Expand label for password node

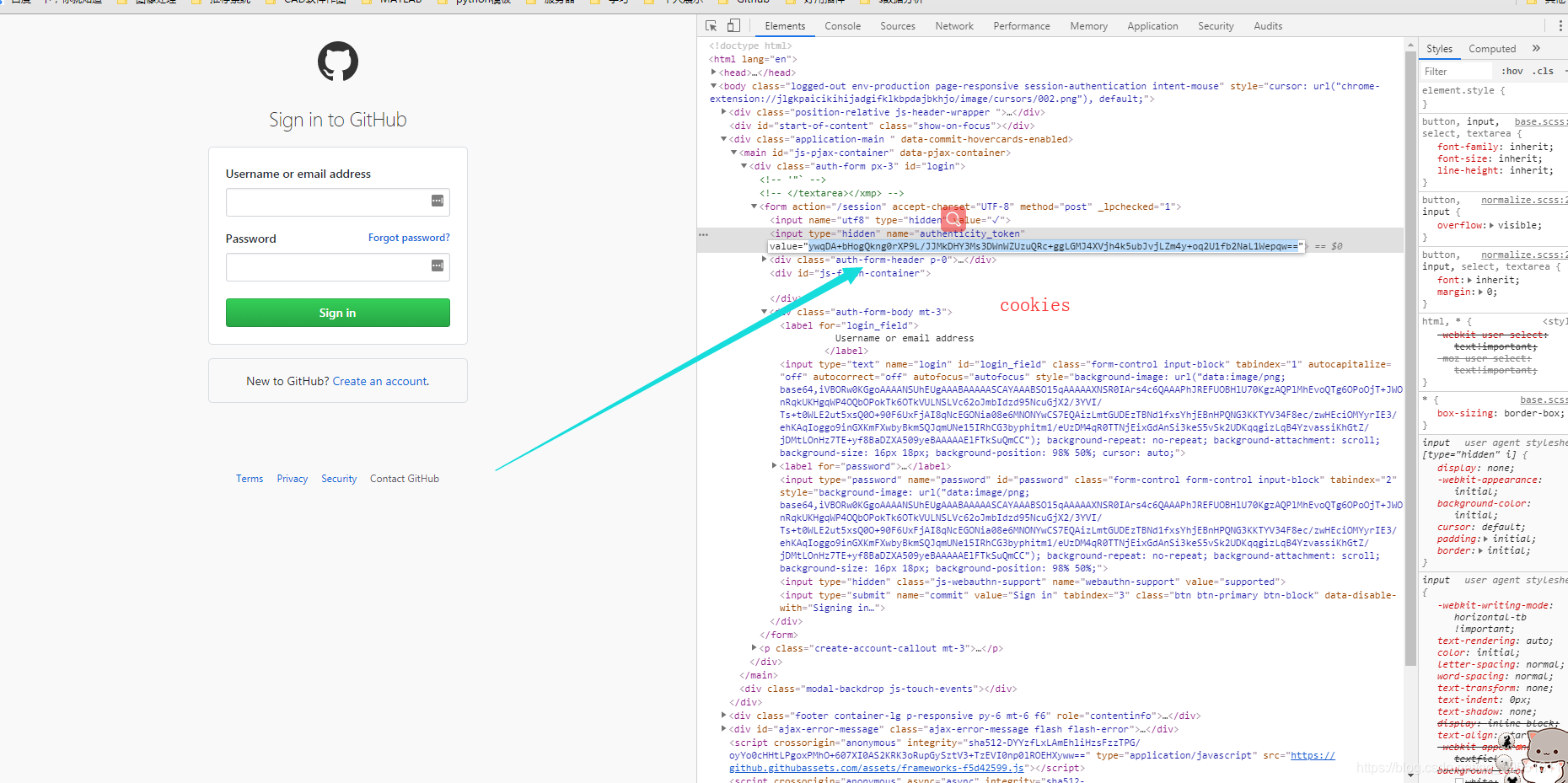[x=775, y=466]
